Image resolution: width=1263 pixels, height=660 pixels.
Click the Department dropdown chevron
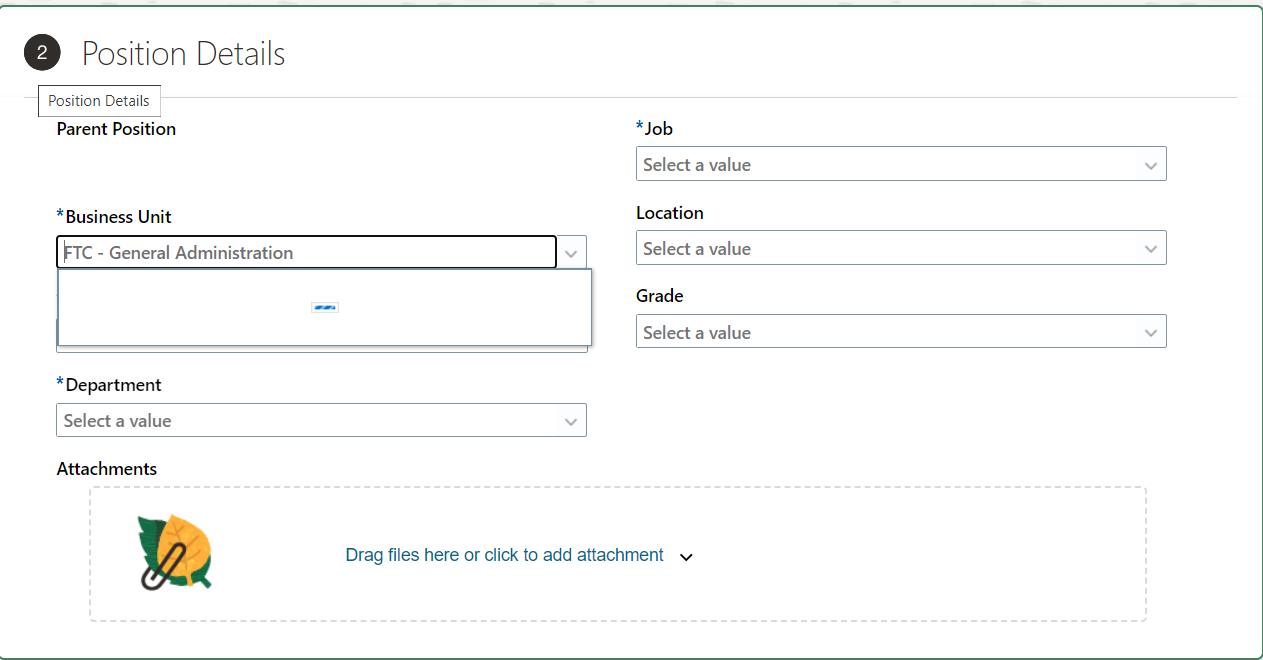point(571,420)
